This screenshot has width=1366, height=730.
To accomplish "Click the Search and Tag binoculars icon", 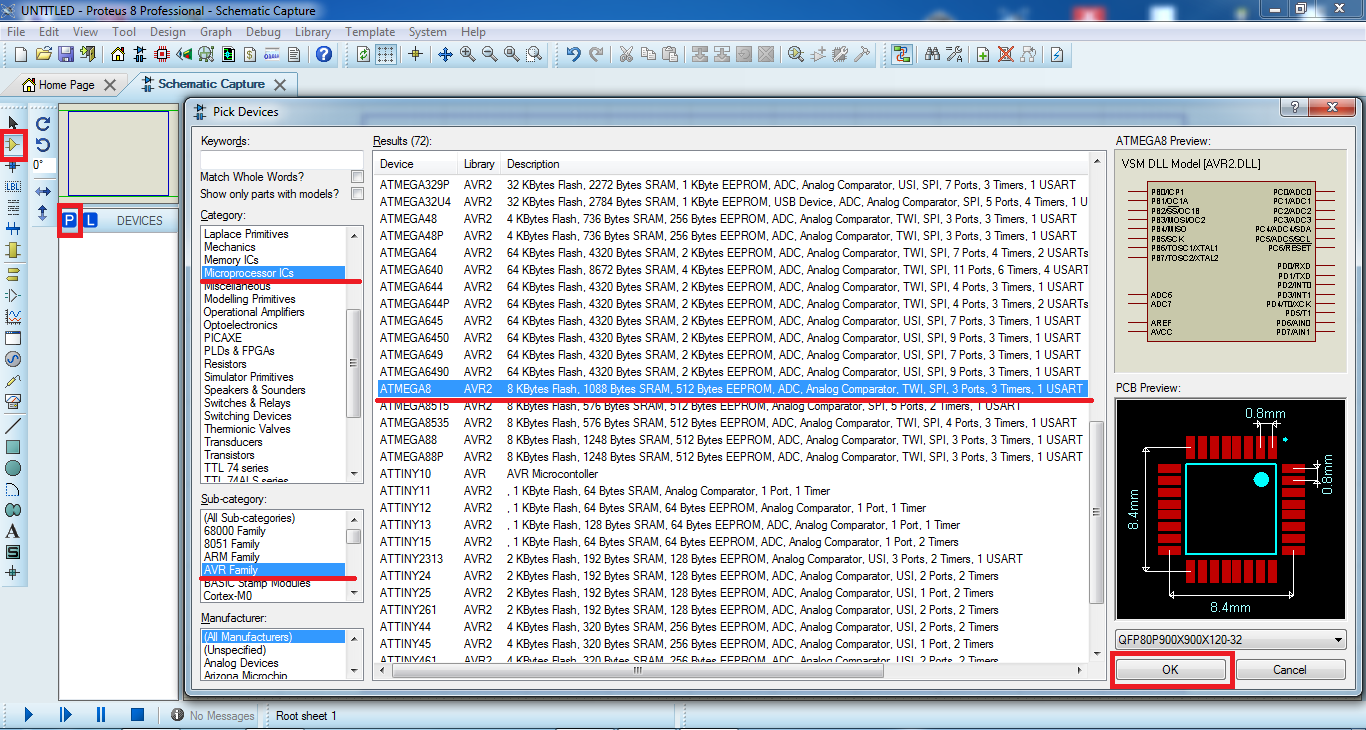I will (932, 54).
